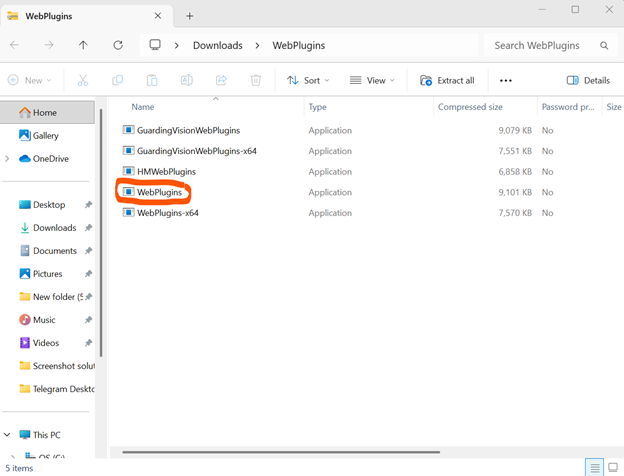Click the navigation pane vertical scrollbar
The image size is (624, 476).
tap(101, 233)
